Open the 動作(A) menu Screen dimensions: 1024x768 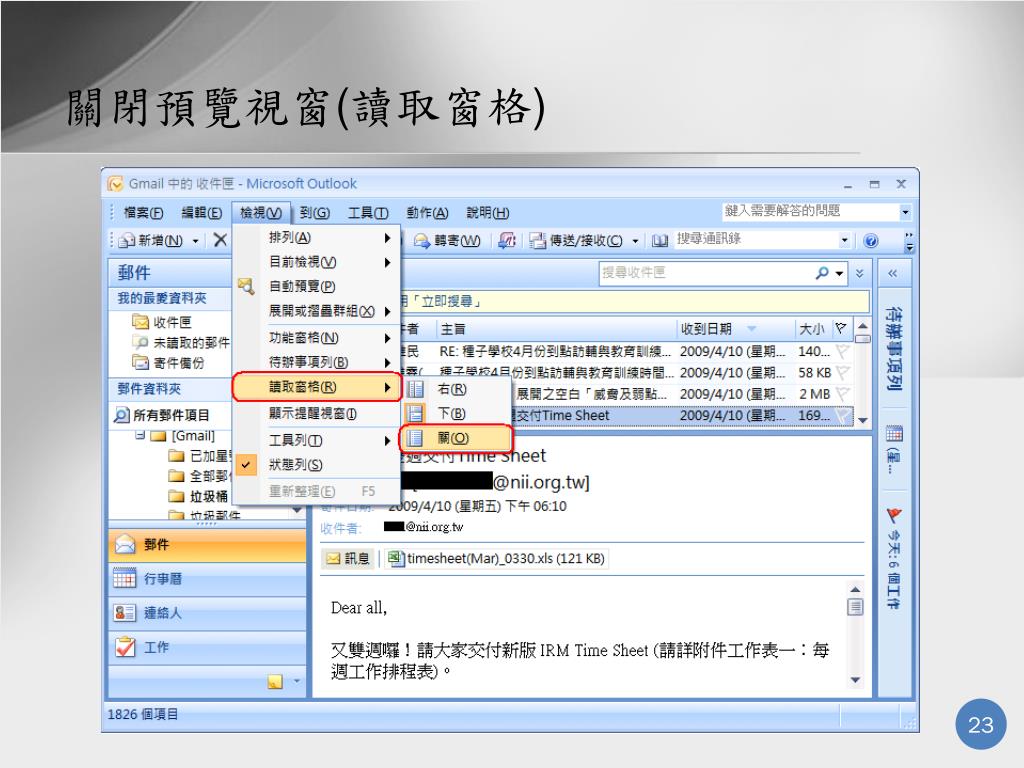pyautogui.click(x=426, y=213)
